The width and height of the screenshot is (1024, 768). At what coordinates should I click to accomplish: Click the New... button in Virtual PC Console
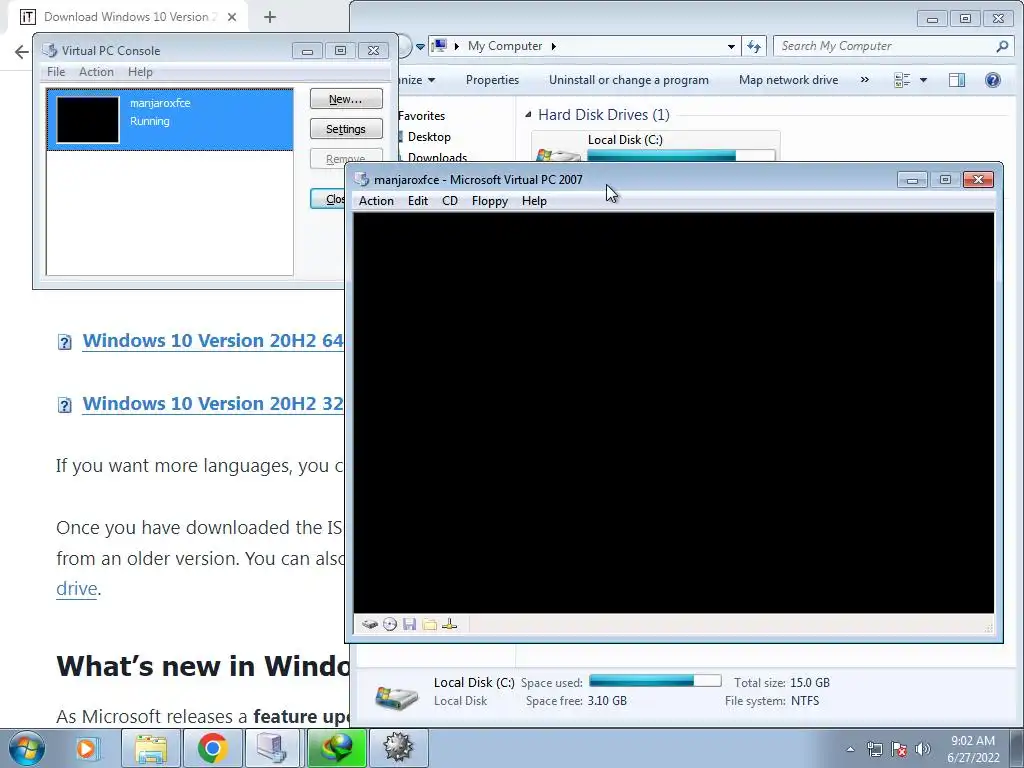click(346, 99)
